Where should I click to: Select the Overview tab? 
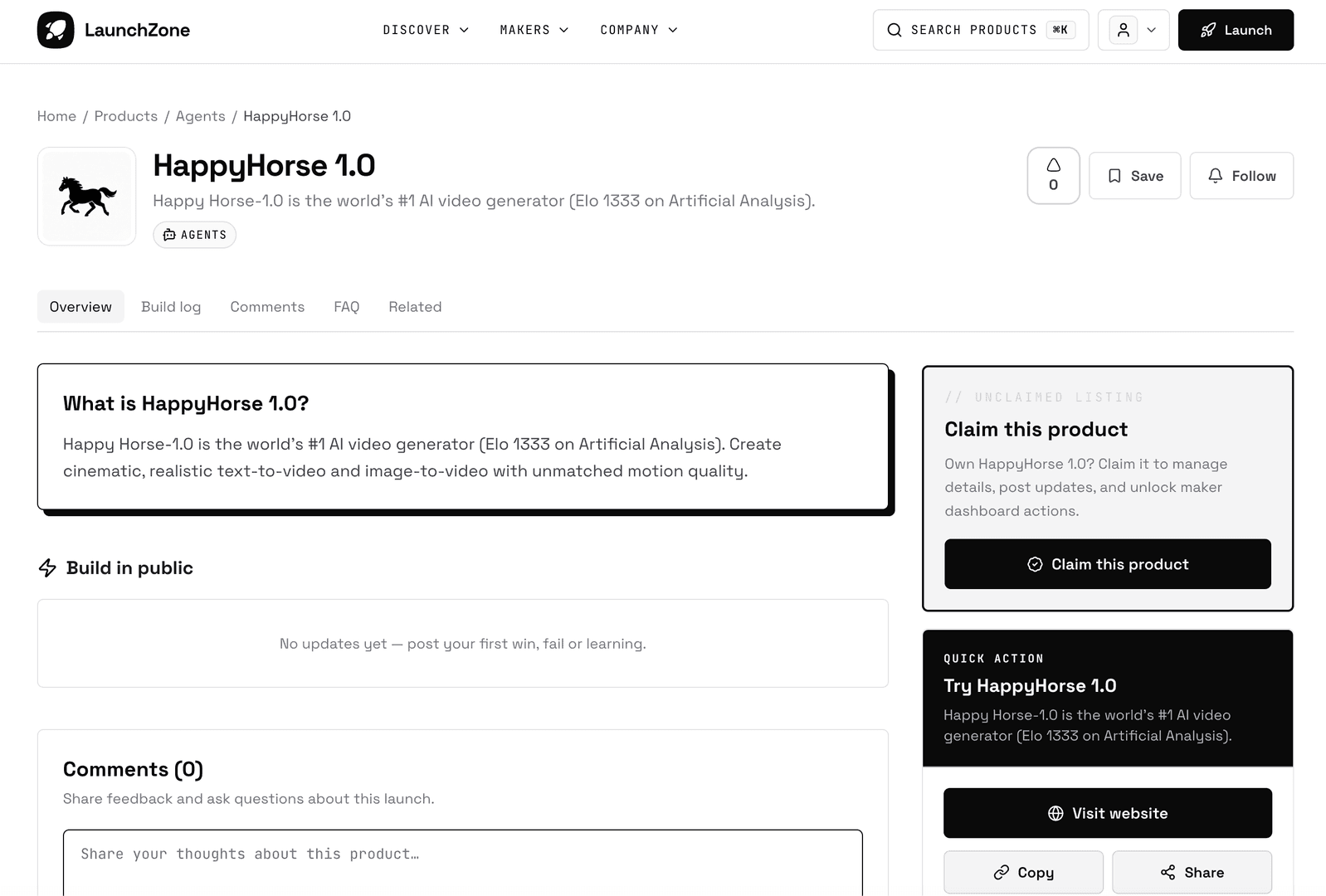[80, 307]
